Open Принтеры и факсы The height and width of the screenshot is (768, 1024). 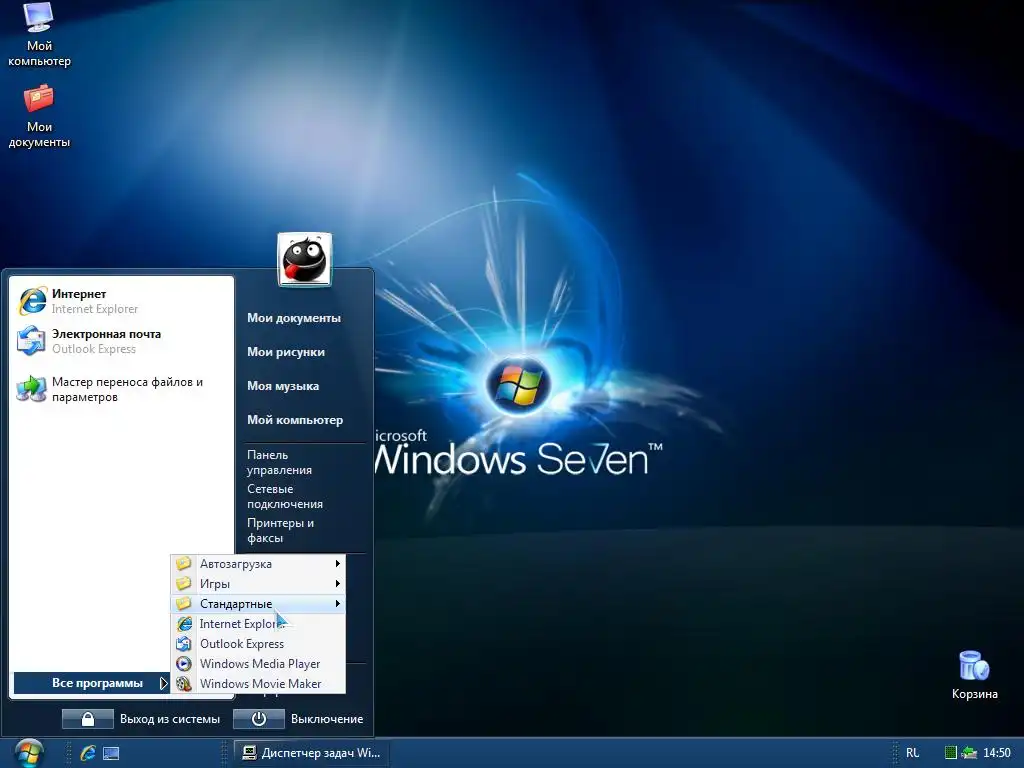click(280, 530)
